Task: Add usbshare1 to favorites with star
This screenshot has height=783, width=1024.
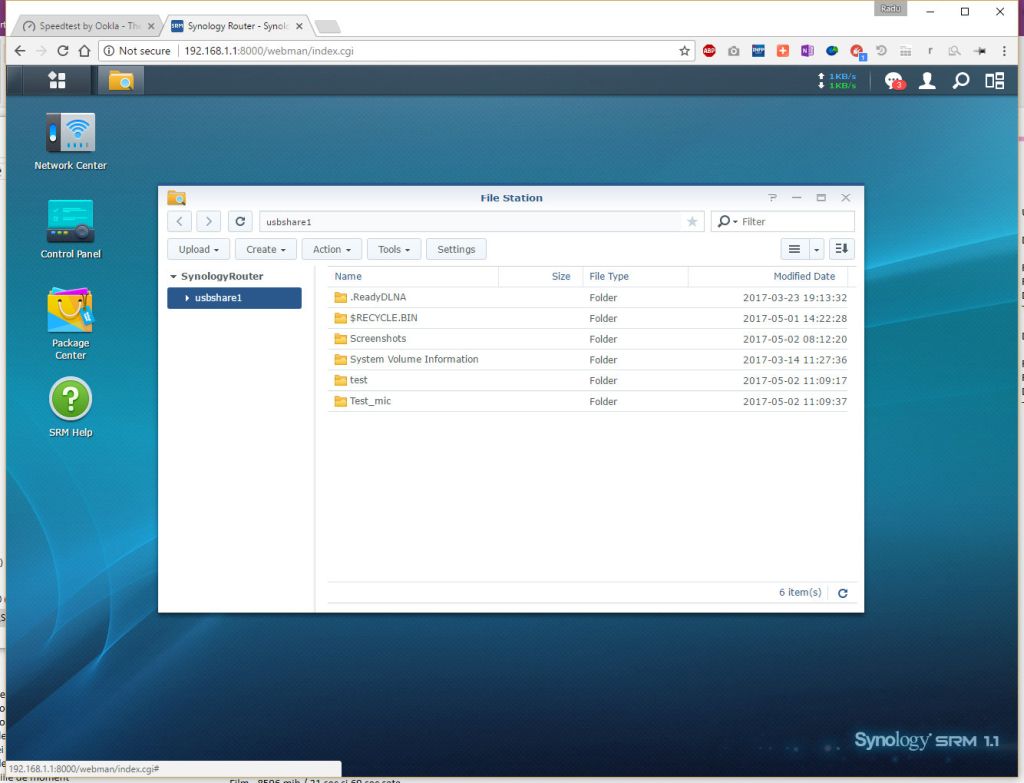Action: [x=692, y=222]
